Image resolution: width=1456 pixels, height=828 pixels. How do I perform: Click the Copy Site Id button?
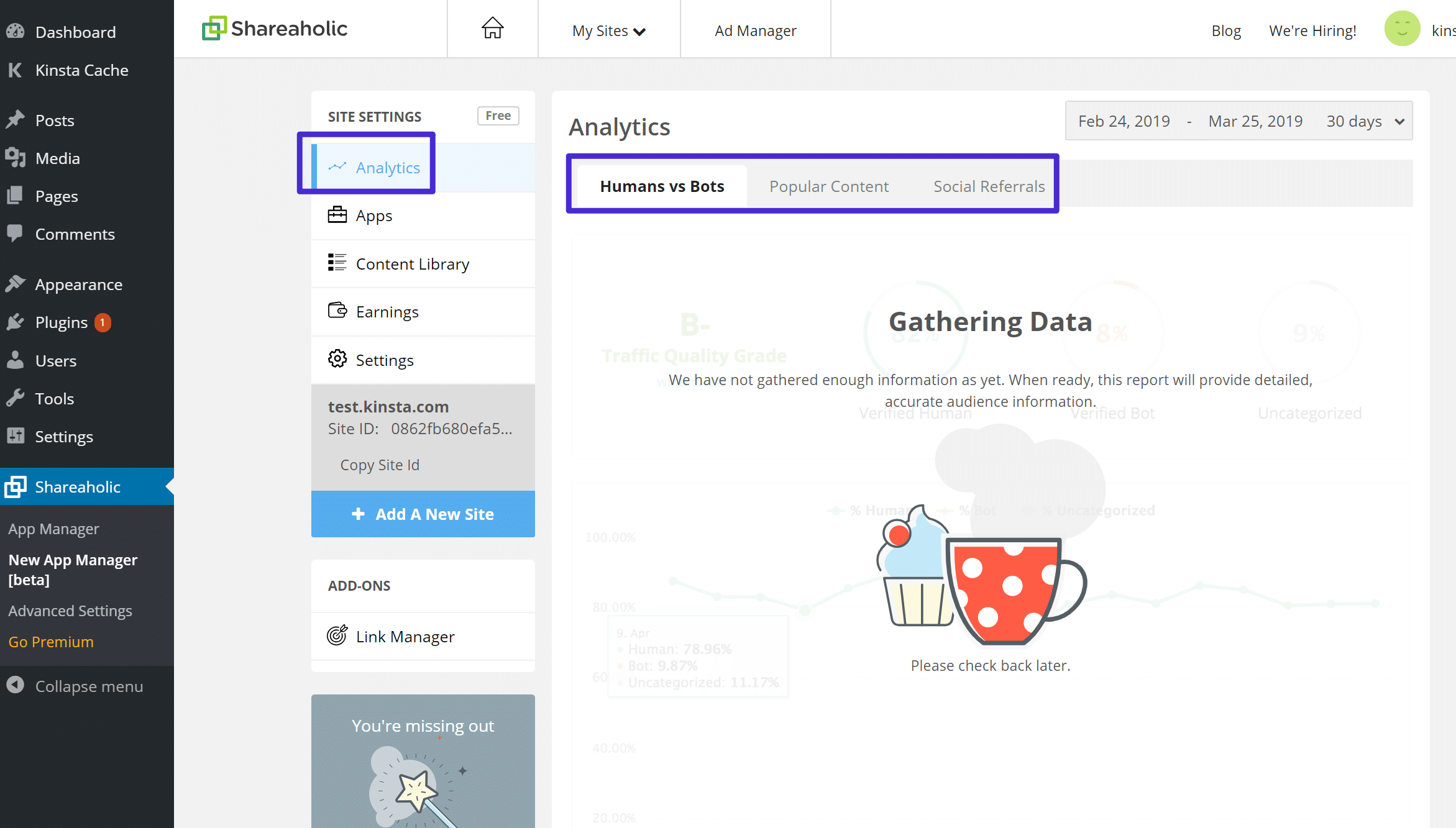(380, 464)
